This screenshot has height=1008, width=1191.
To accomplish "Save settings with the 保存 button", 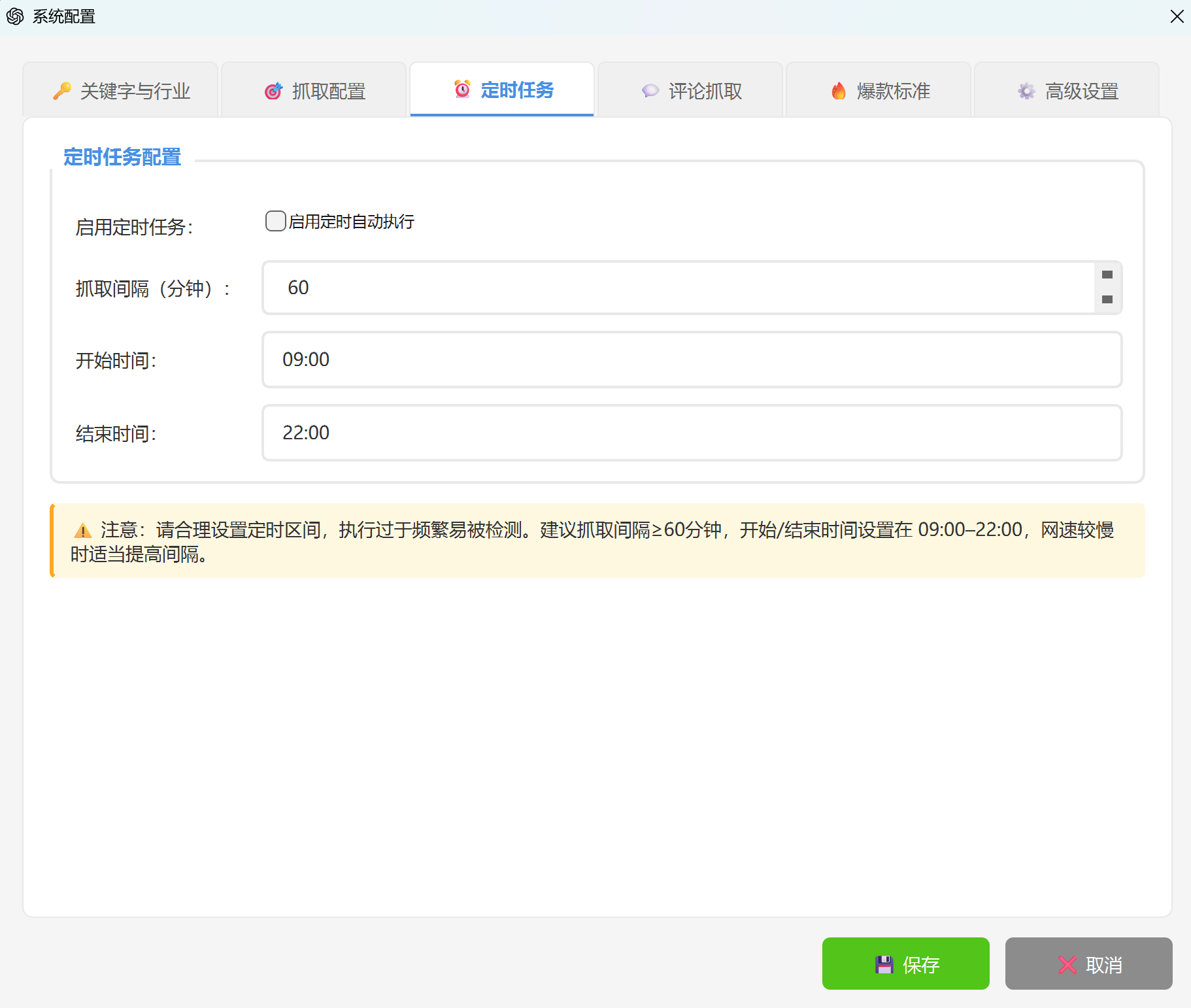I will point(906,964).
